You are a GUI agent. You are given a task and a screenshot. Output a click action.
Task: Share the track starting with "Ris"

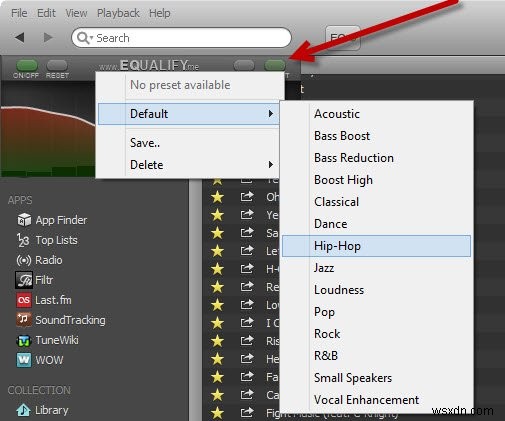247,341
